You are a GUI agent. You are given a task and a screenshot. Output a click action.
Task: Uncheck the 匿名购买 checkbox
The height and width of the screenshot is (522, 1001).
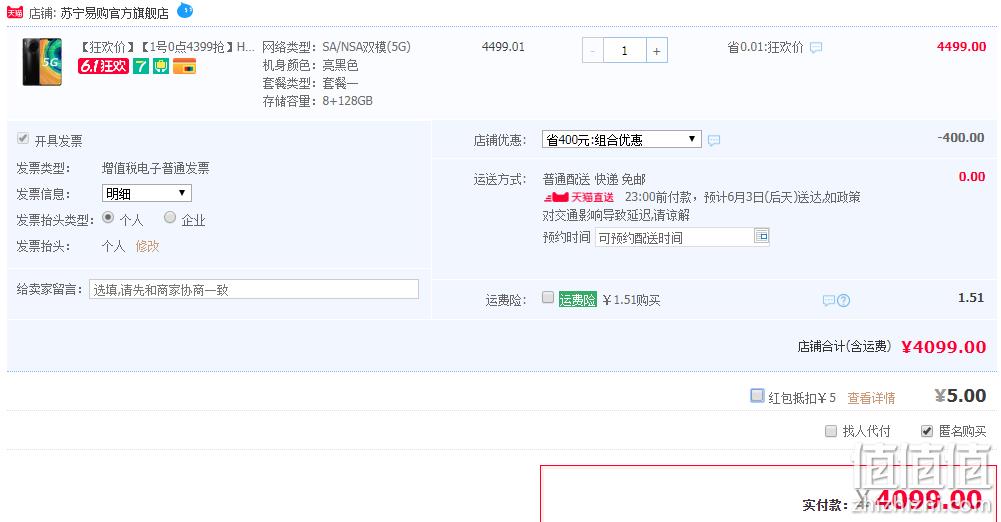click(x=927, y=431)
